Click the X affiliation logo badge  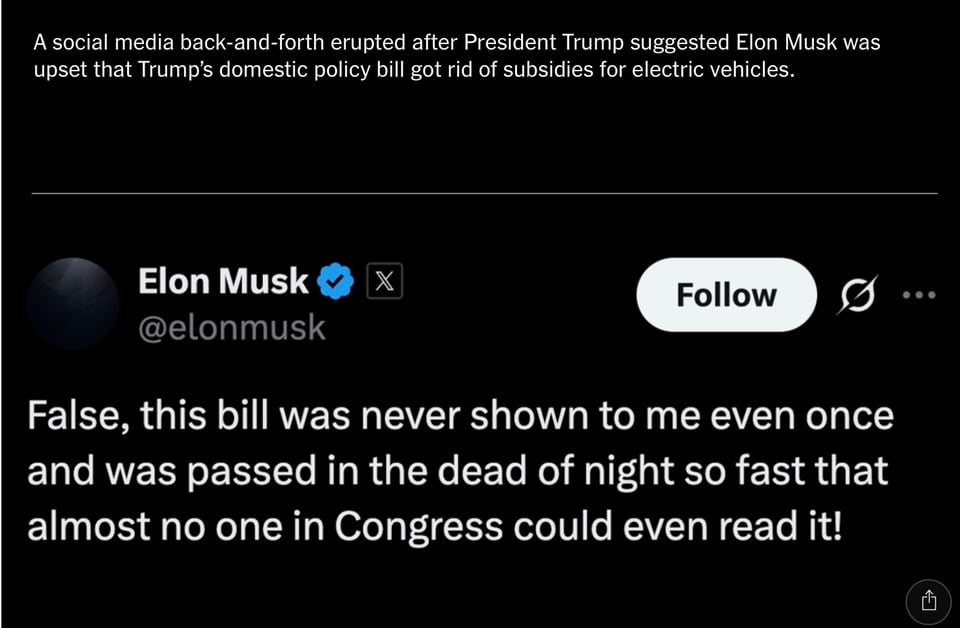point(385,281)
